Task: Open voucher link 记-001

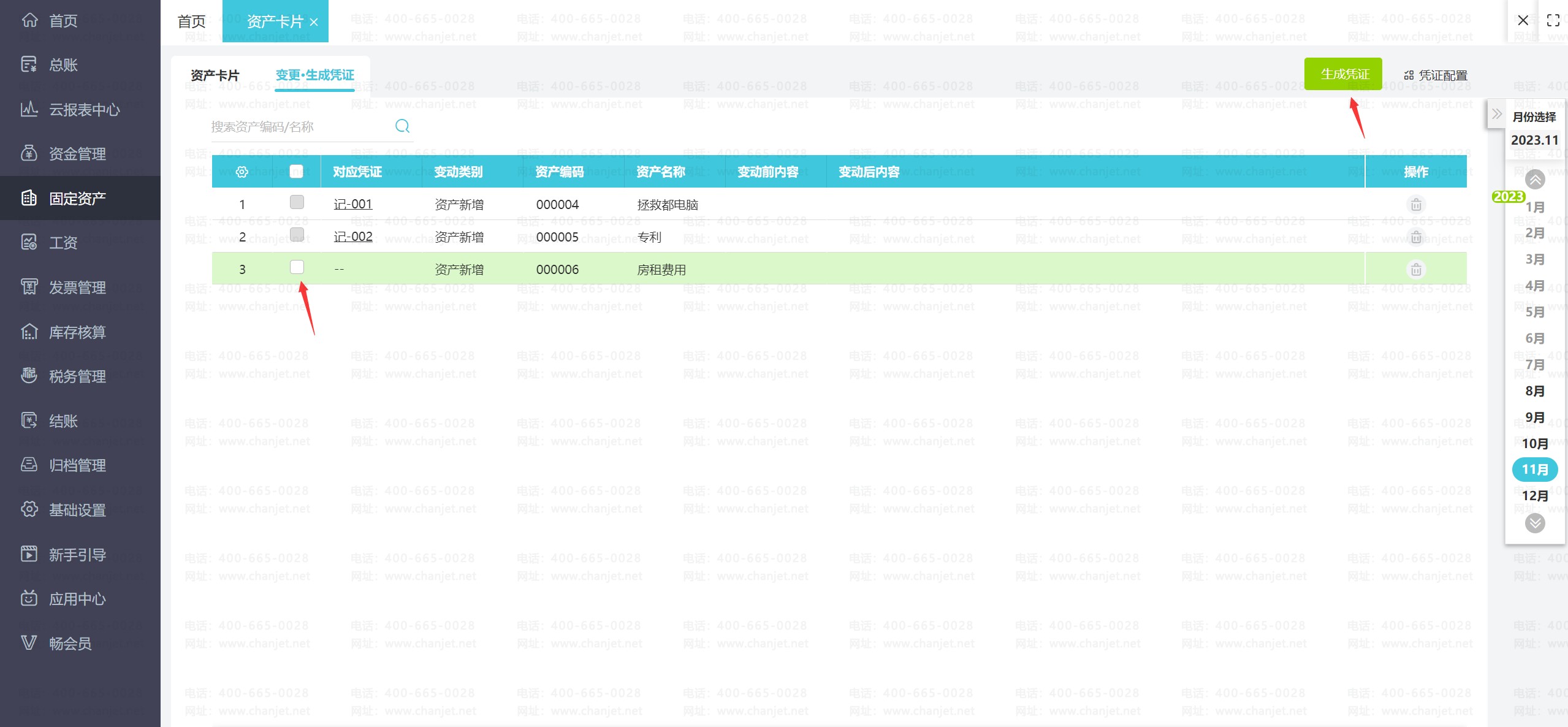Action: point(352,204)
